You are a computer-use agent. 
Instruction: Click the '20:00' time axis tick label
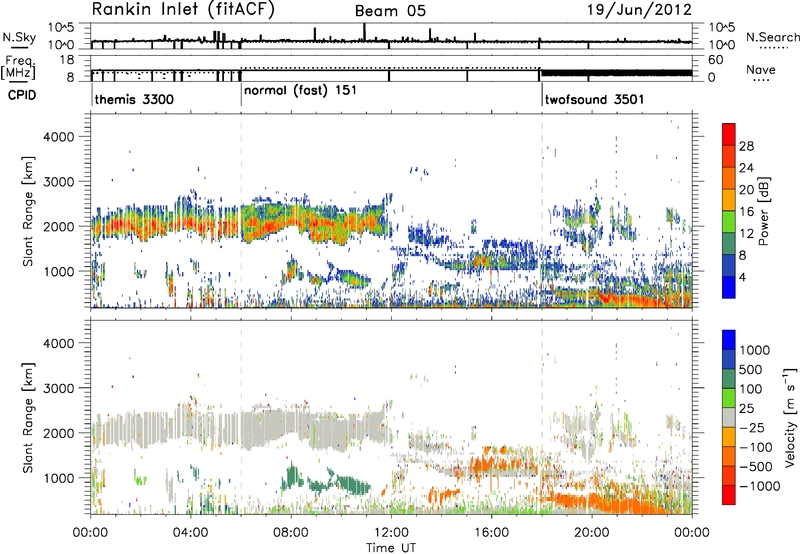592,533
